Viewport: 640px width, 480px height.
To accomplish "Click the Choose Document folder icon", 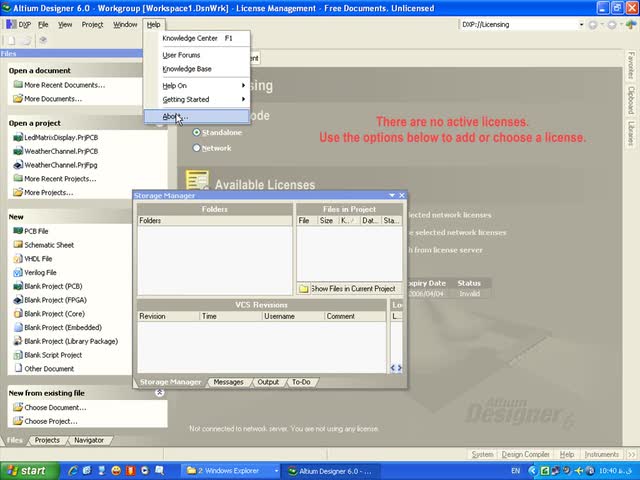I will coord(18,407).
